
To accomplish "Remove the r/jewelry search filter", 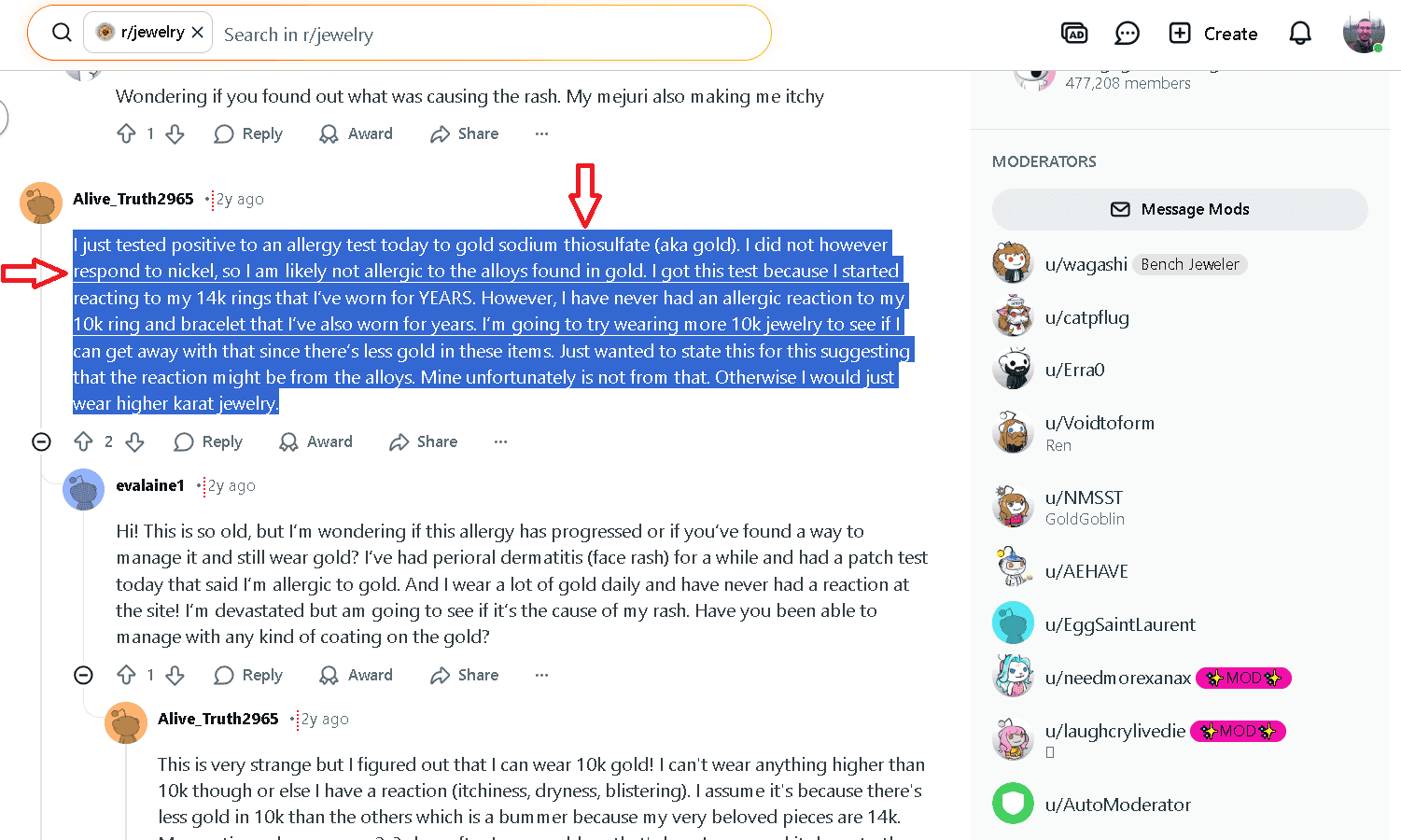I will coord(198,32).
